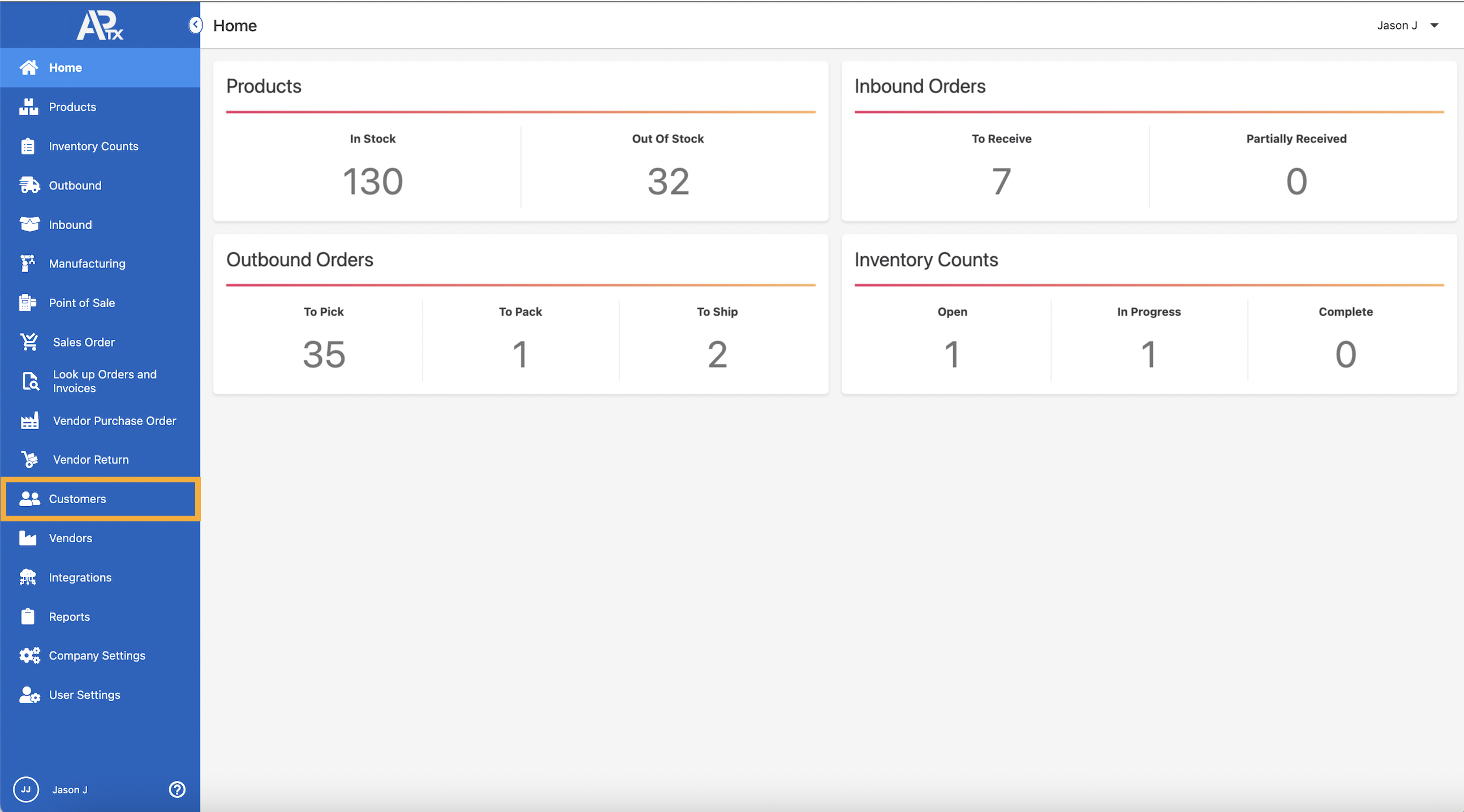
Task: Click the Outbound truck icon
Action: pyautogui.click(x=29, y=185)
